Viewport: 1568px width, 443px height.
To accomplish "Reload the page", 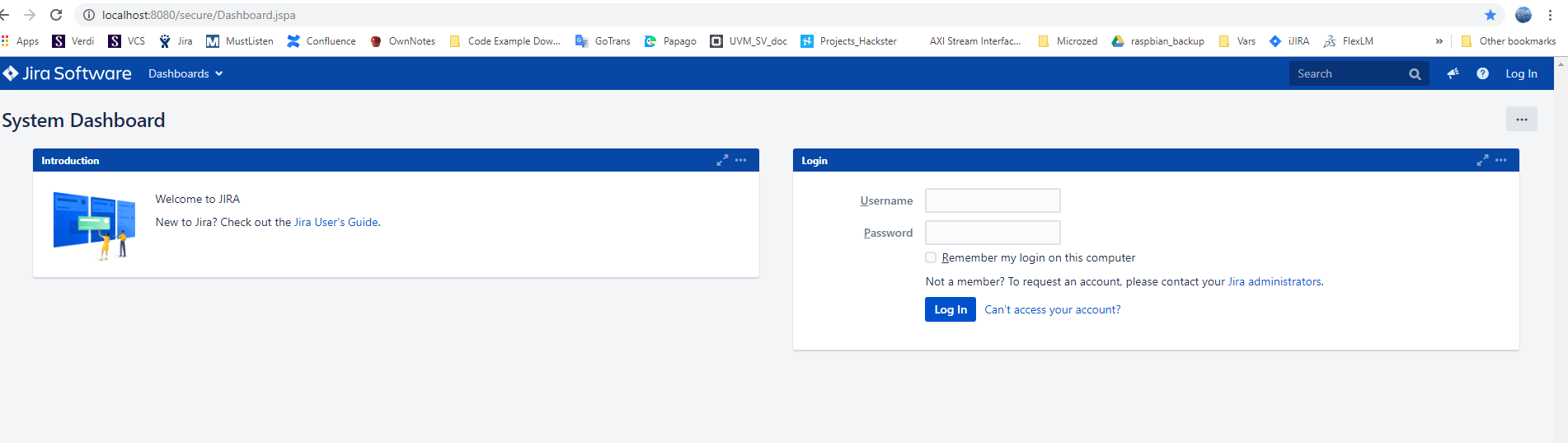I will tap(56, 15).
